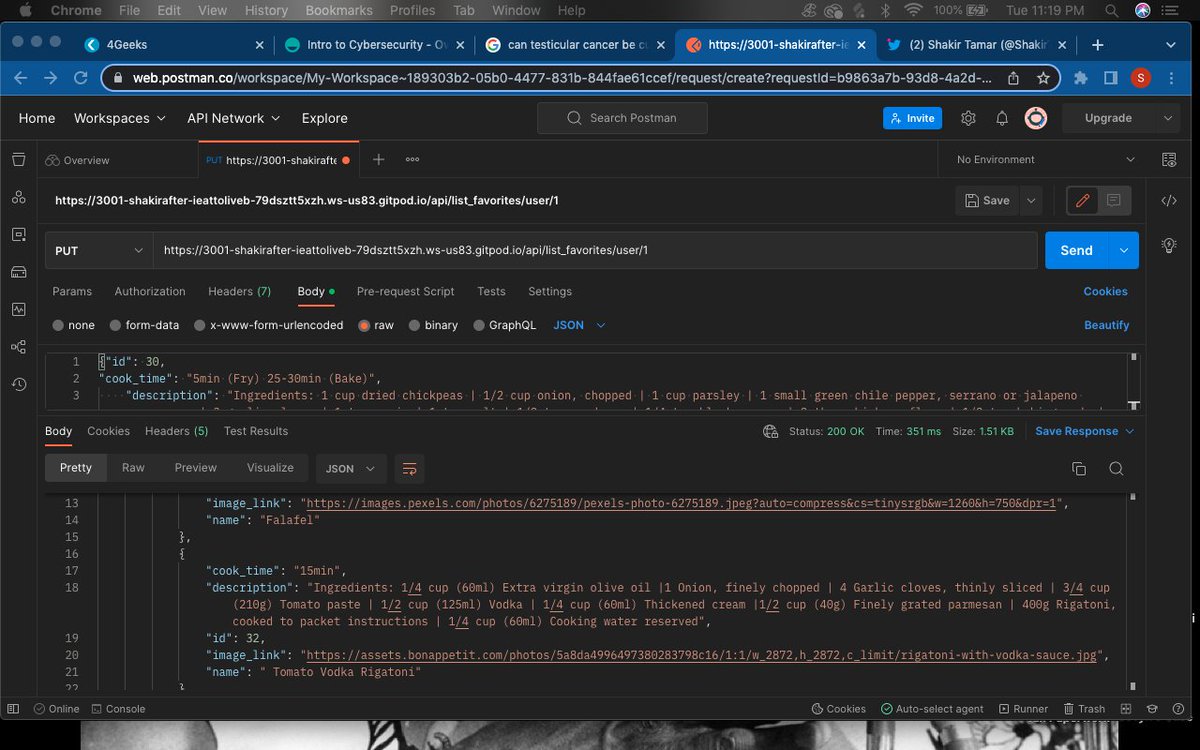This screenshot has height=750, width=1200.
Task: Open Spotlight search in macOS menu bar
Action: tap(1112, 10)
